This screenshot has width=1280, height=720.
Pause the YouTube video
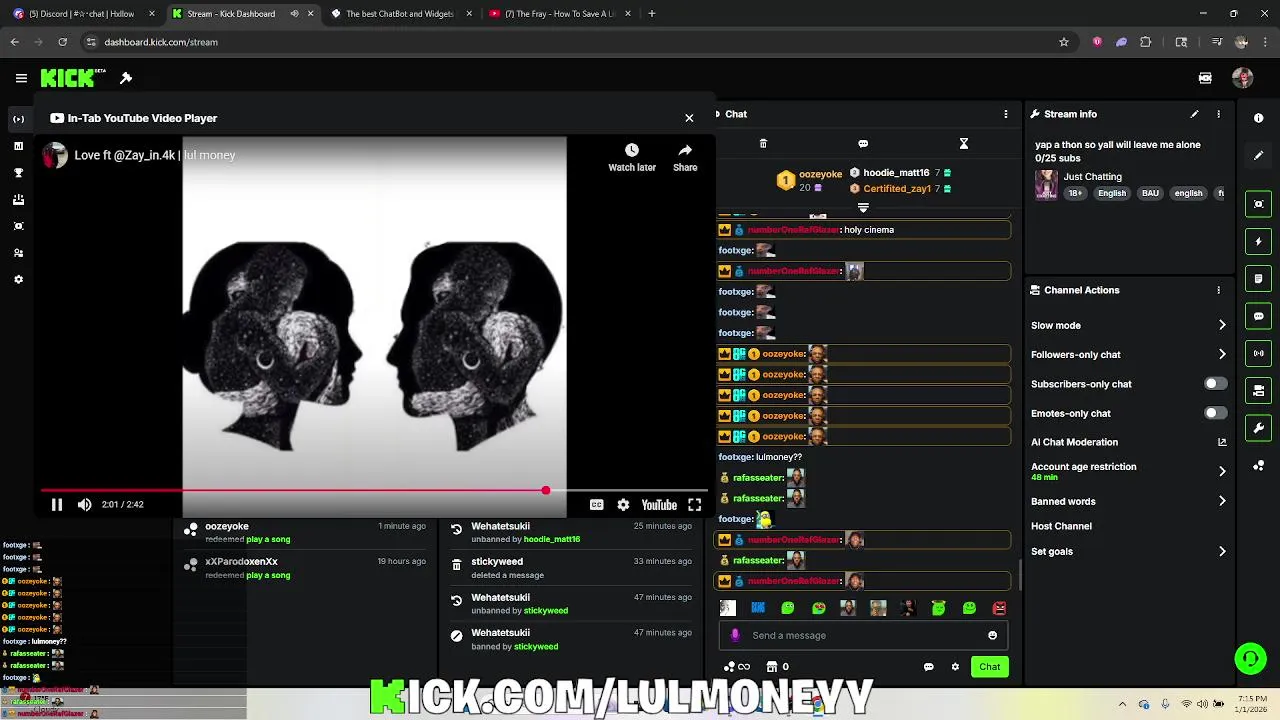[57, 505]
